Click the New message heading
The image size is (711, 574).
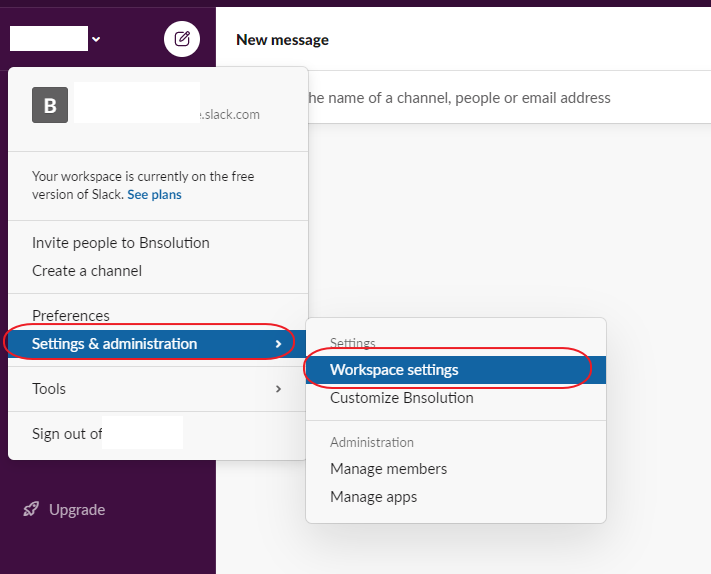[x=282, y=40]
